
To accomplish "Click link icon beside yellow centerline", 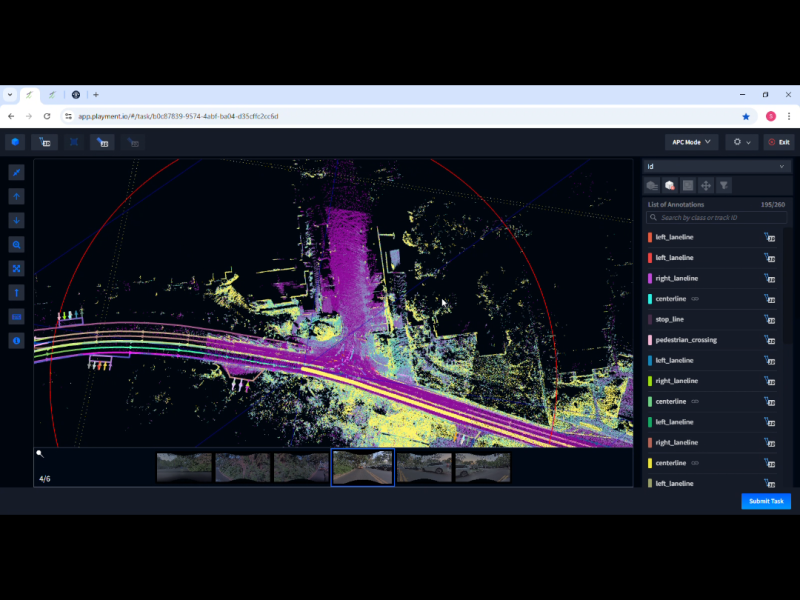I will pos(695,463).
